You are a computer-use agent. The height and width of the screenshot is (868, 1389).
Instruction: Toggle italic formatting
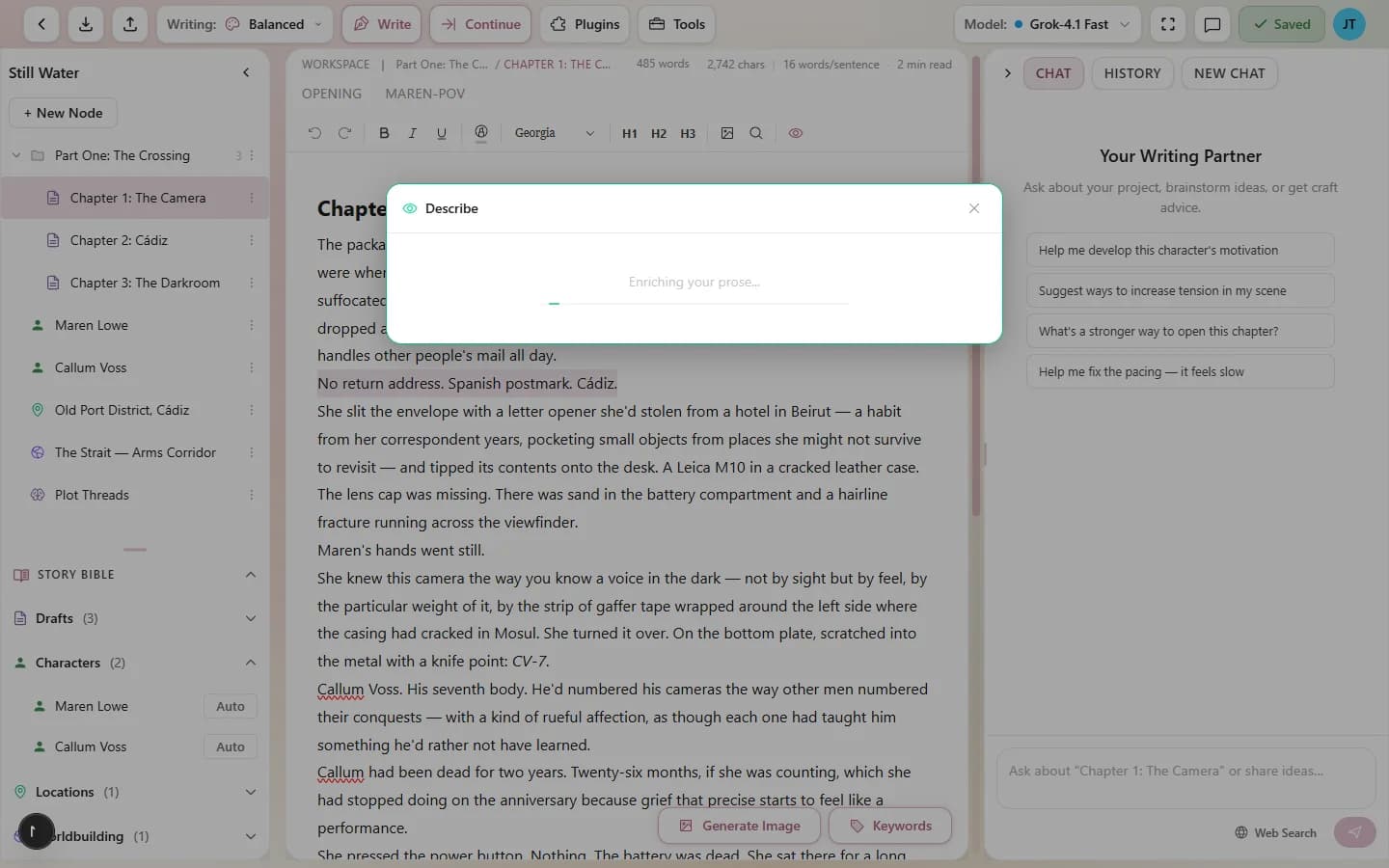click(412, 133)
